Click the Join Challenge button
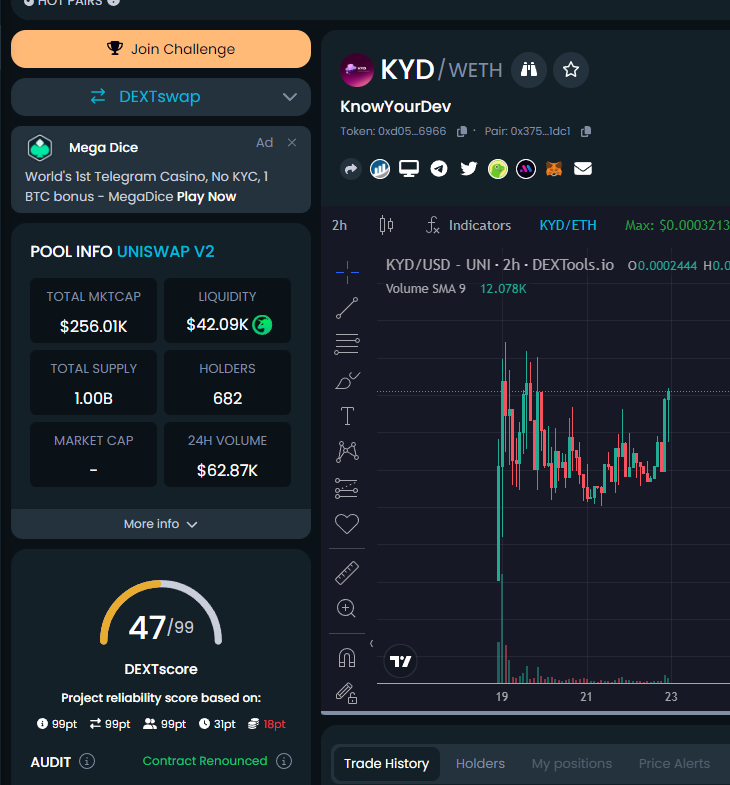 (161, 49)
